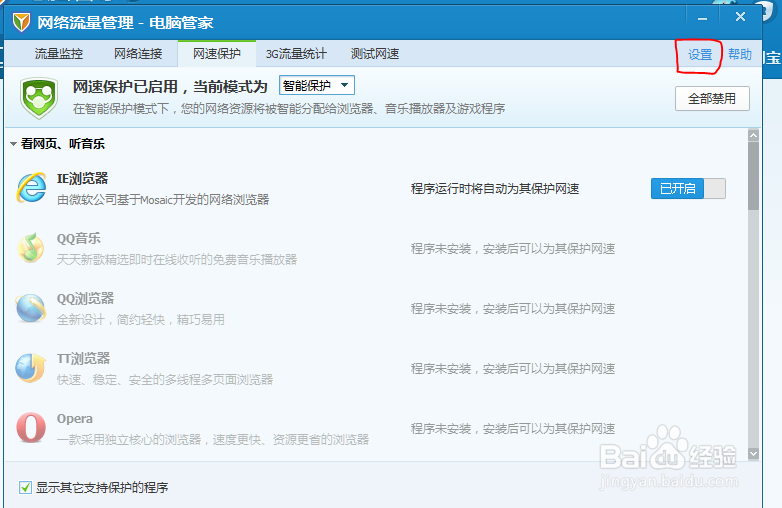Click the scrollbar down arrow
The width and height of the screenshot is (782, 508).
[x=754, y=454]
